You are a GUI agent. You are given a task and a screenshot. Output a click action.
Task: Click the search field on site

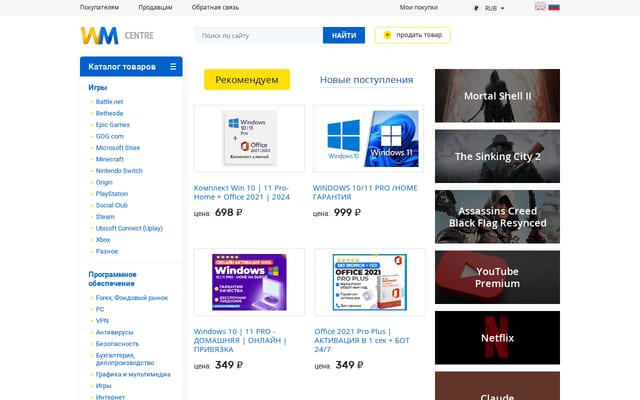click(x=258, y=36)
